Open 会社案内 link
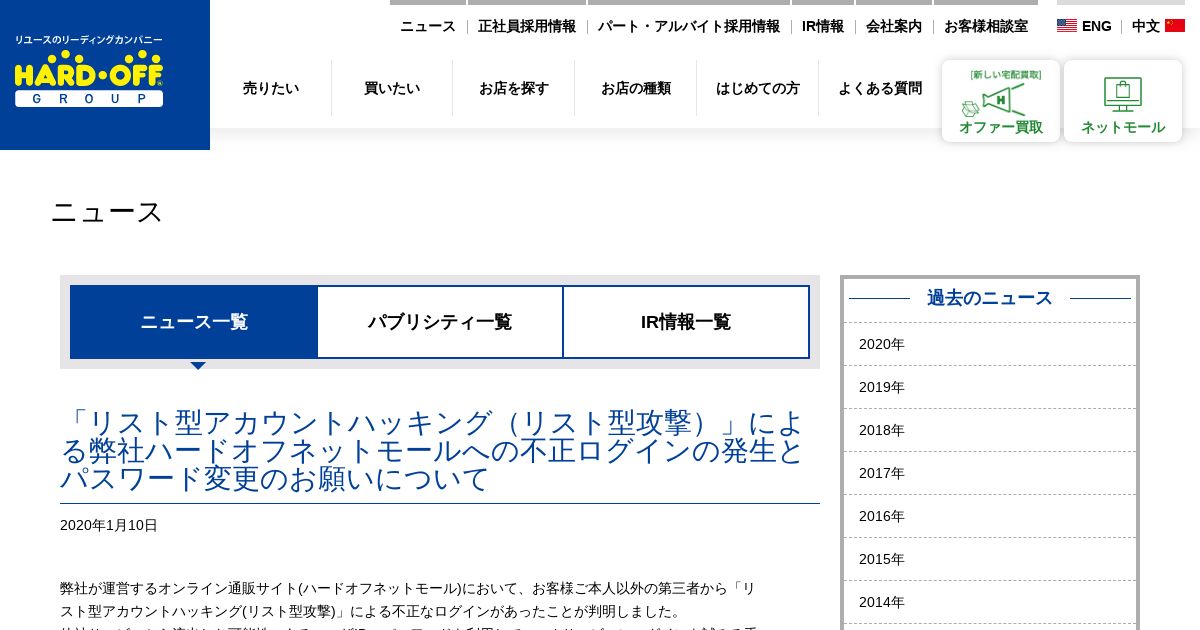The image size is (1200, 630). point(894,26)
